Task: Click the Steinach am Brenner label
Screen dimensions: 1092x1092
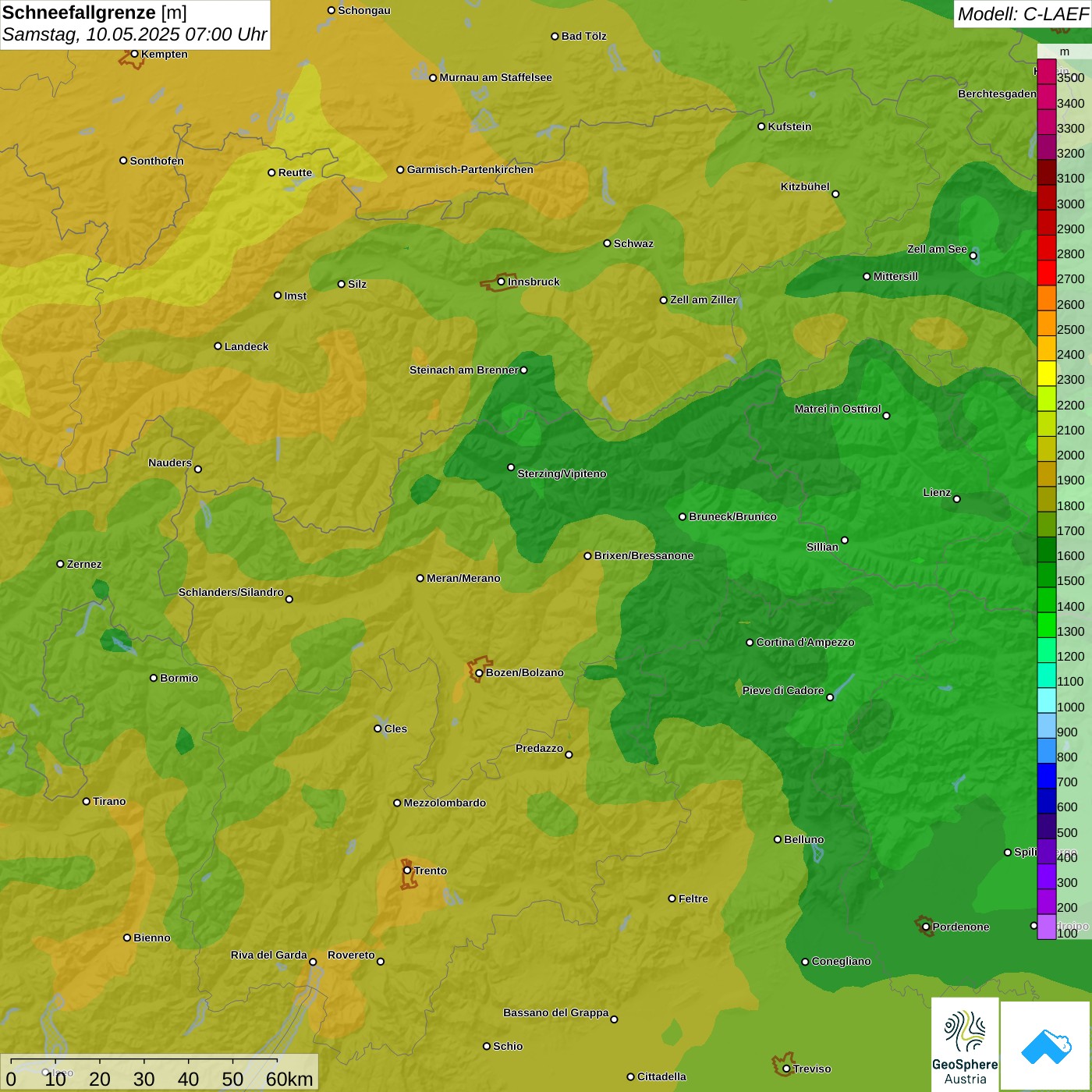Action: pyautogui.click(x=464, y=370)
